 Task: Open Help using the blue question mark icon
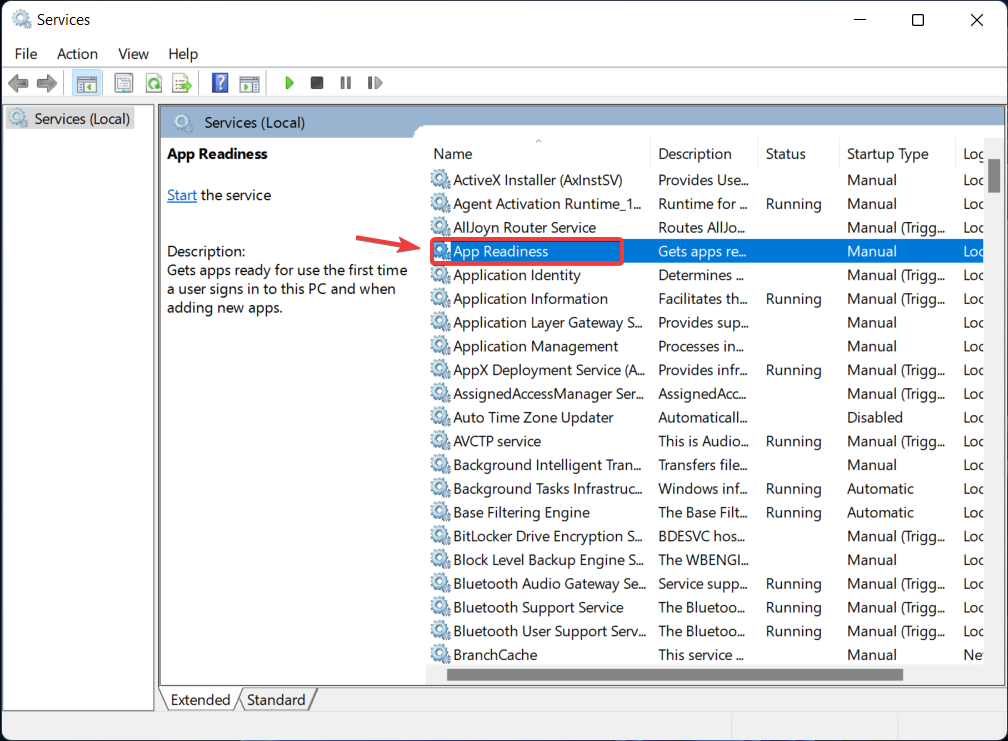[220, 83]
